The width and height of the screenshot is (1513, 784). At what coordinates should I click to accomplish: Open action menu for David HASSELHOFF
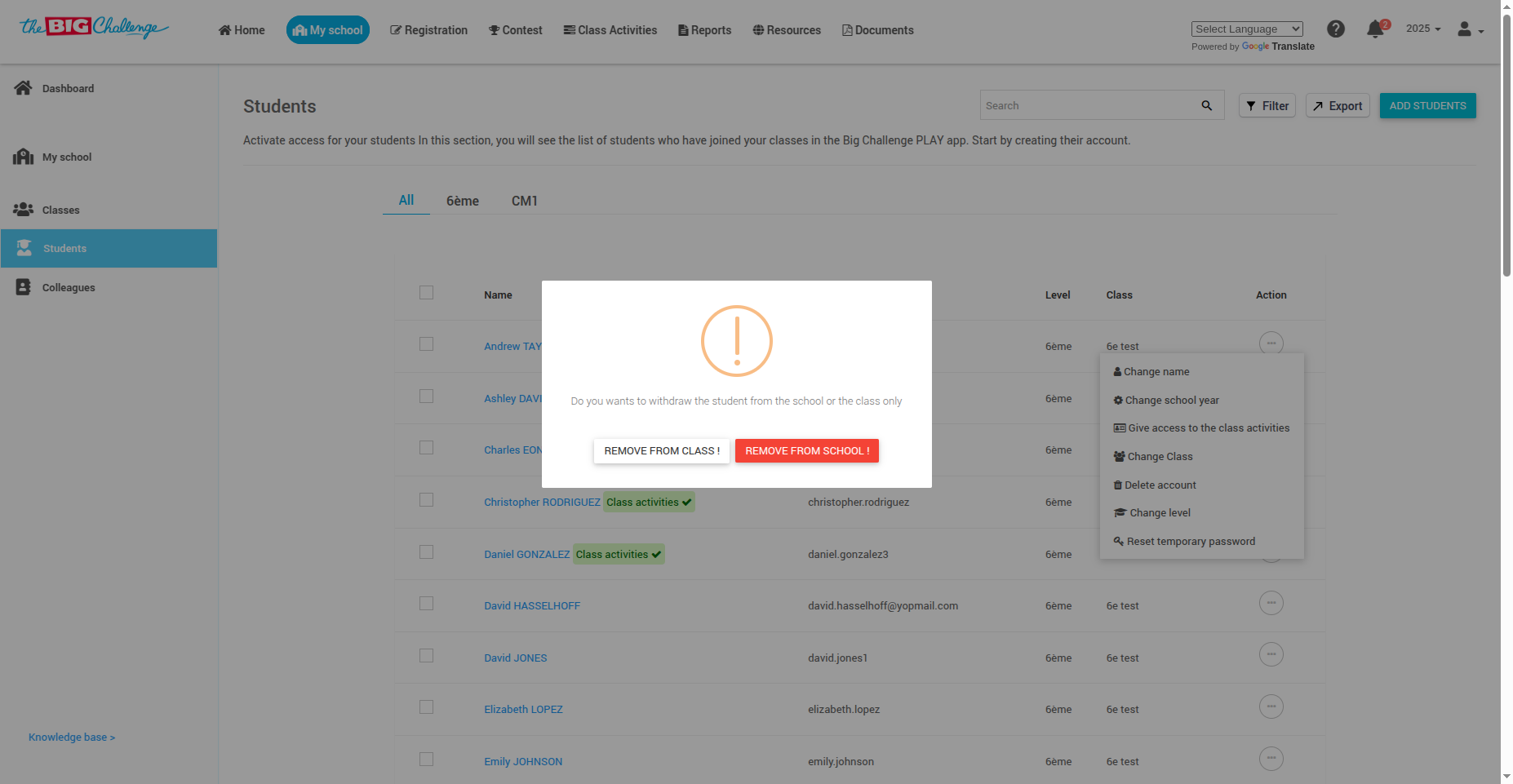1271,603
